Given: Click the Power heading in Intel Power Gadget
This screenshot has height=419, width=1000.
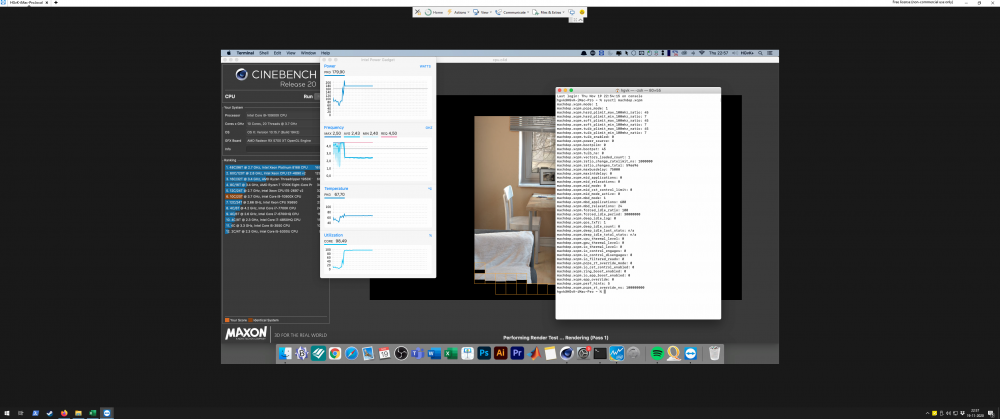Looking at the screenshot, I should 330,66.
